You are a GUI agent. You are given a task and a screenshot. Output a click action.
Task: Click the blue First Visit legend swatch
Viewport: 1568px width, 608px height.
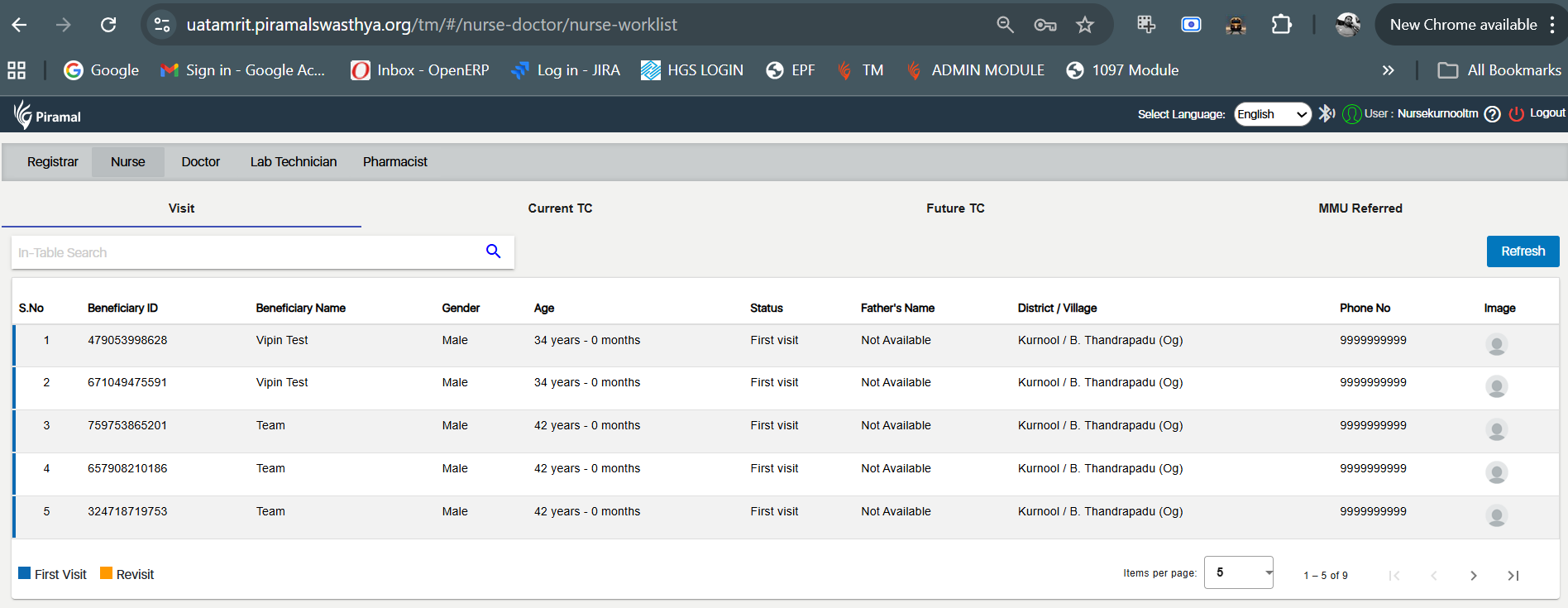pyautogui.click(x=25, y=573)
